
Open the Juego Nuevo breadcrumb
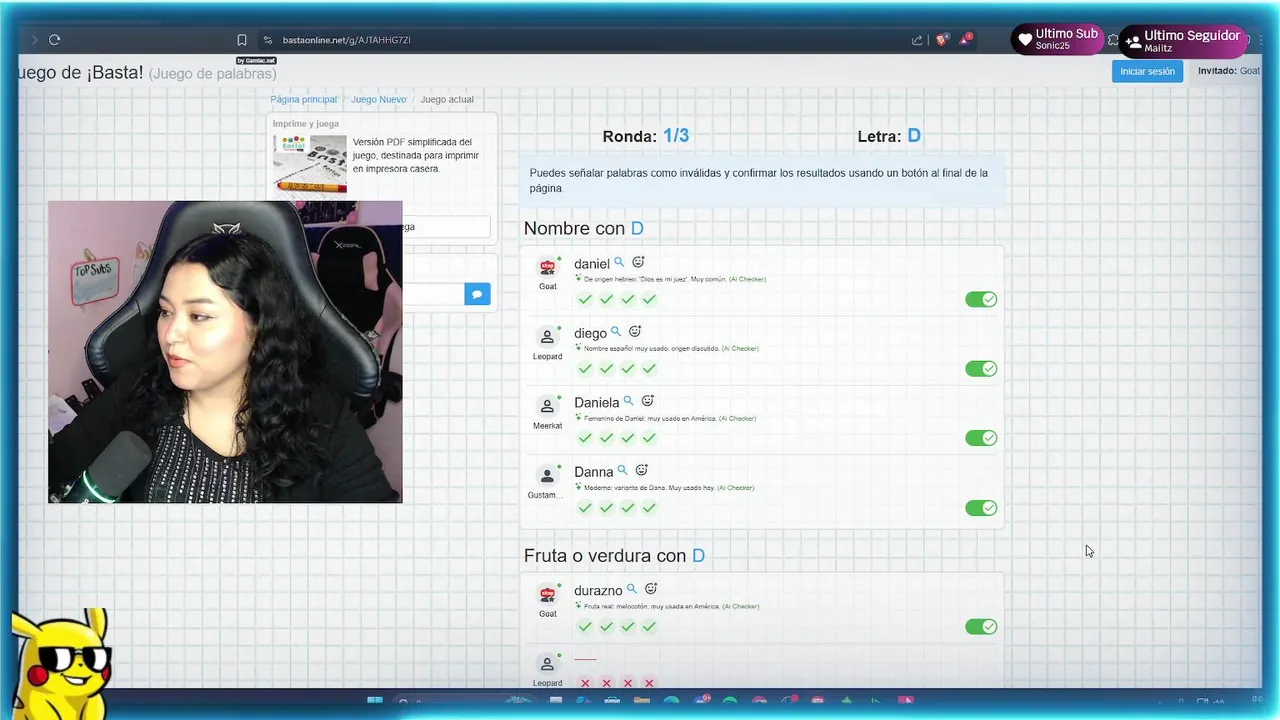(x=378, y=100)
